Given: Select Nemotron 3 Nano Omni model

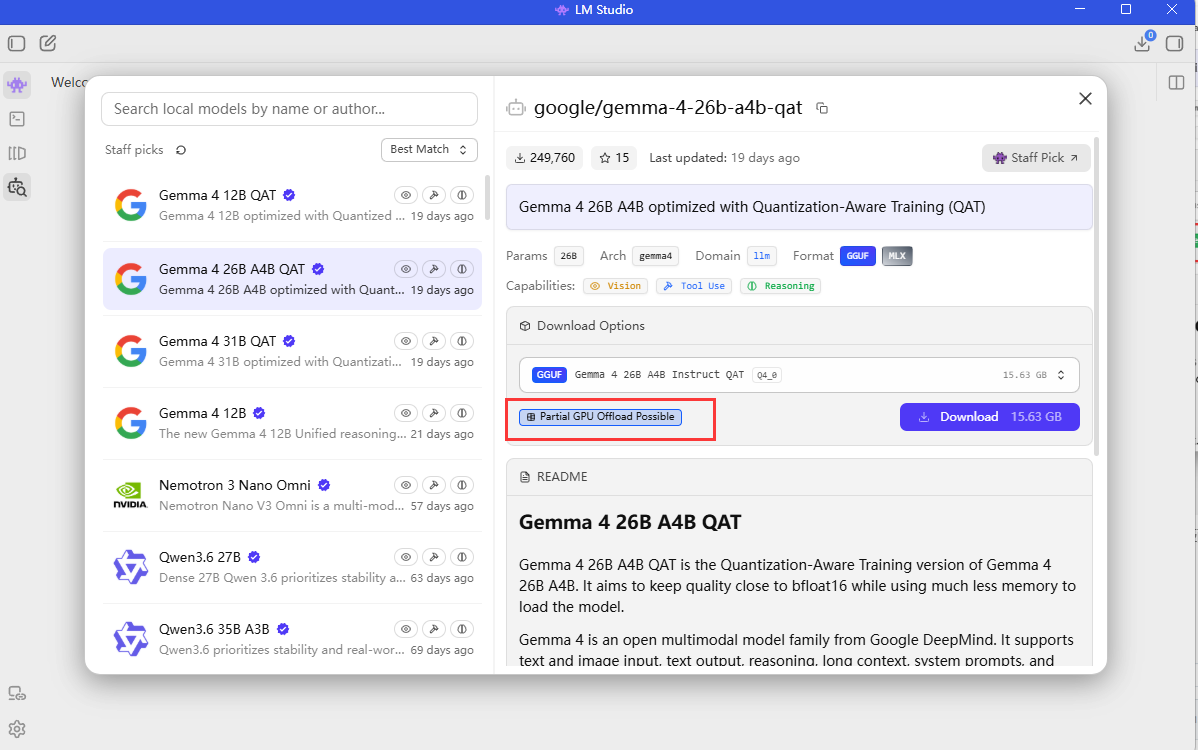Looking at the screenshot, I should (293, 495).
